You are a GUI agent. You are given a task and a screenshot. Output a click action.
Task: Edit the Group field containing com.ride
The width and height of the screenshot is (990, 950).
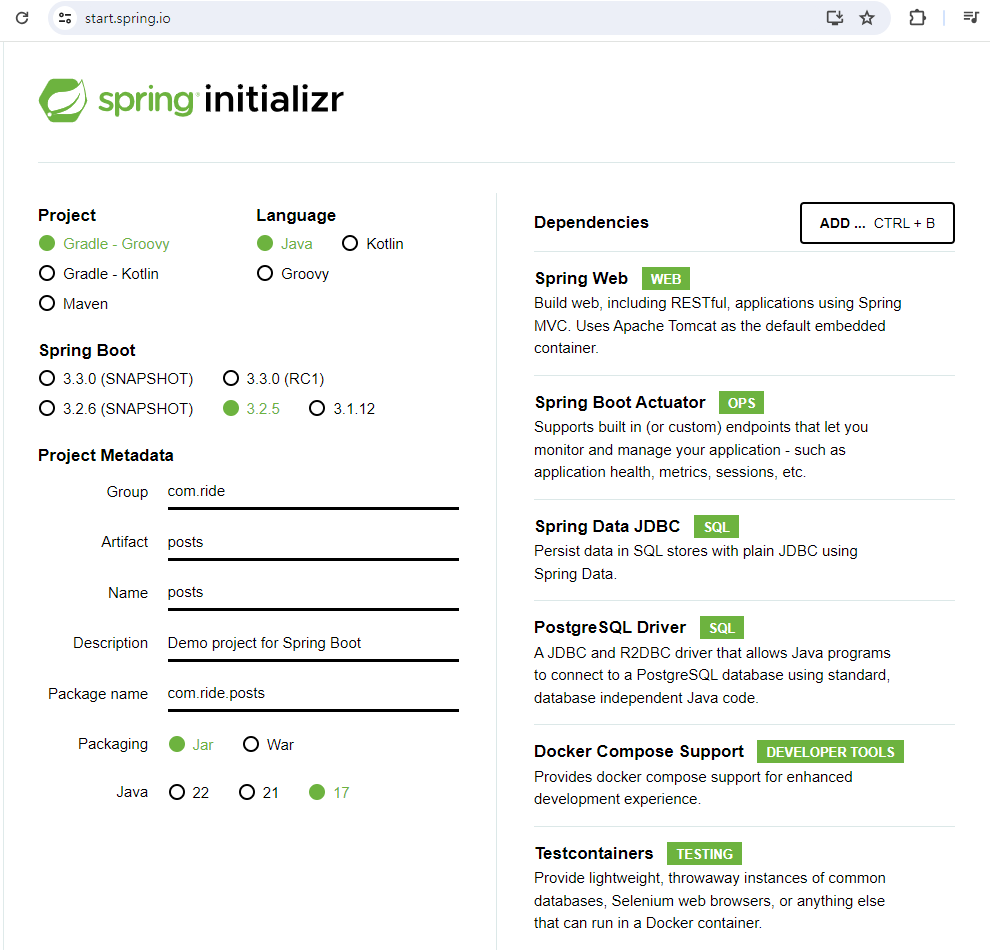[x=313, y=492]
